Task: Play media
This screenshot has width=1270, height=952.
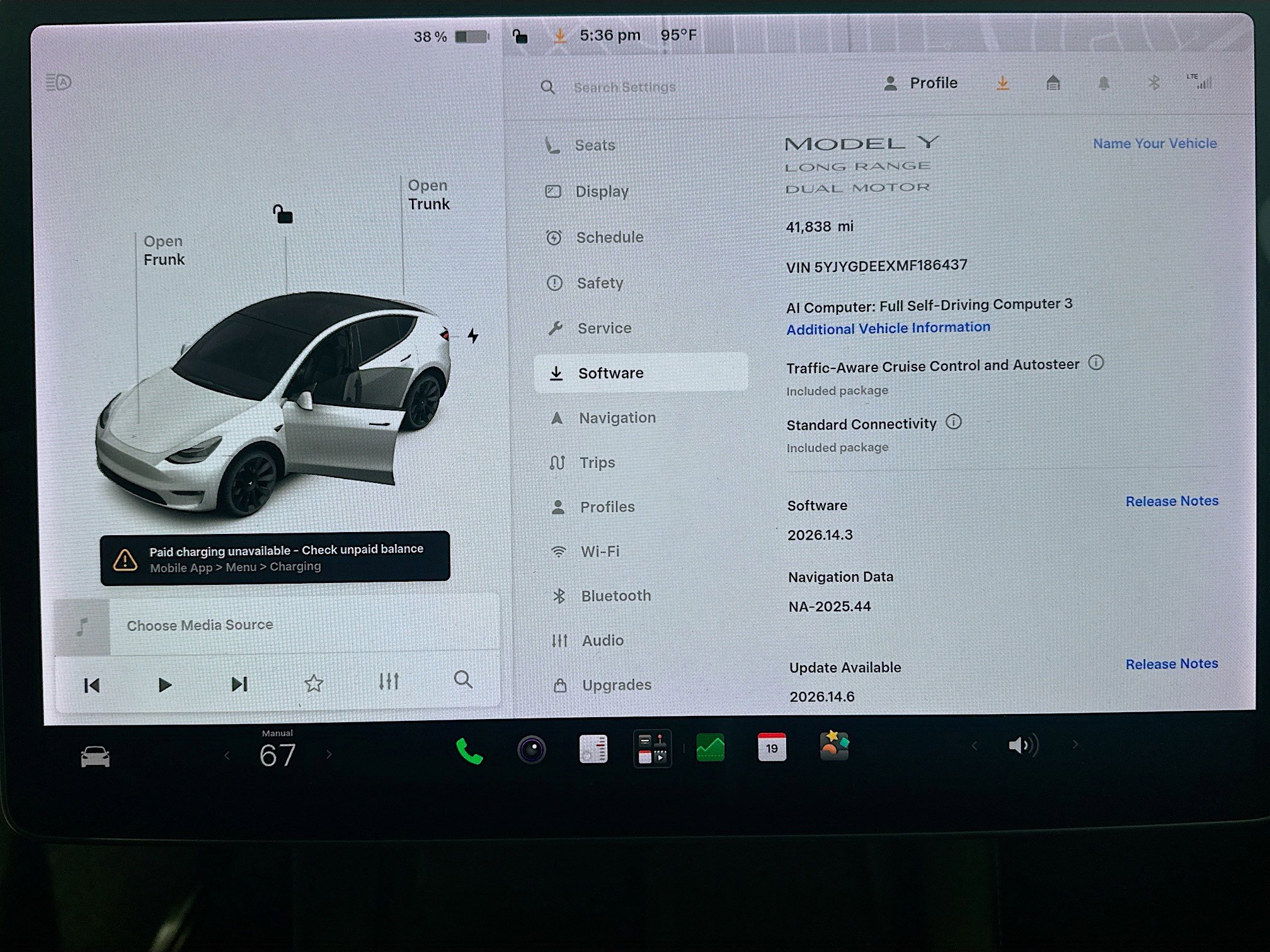Action: pos(165,684)
